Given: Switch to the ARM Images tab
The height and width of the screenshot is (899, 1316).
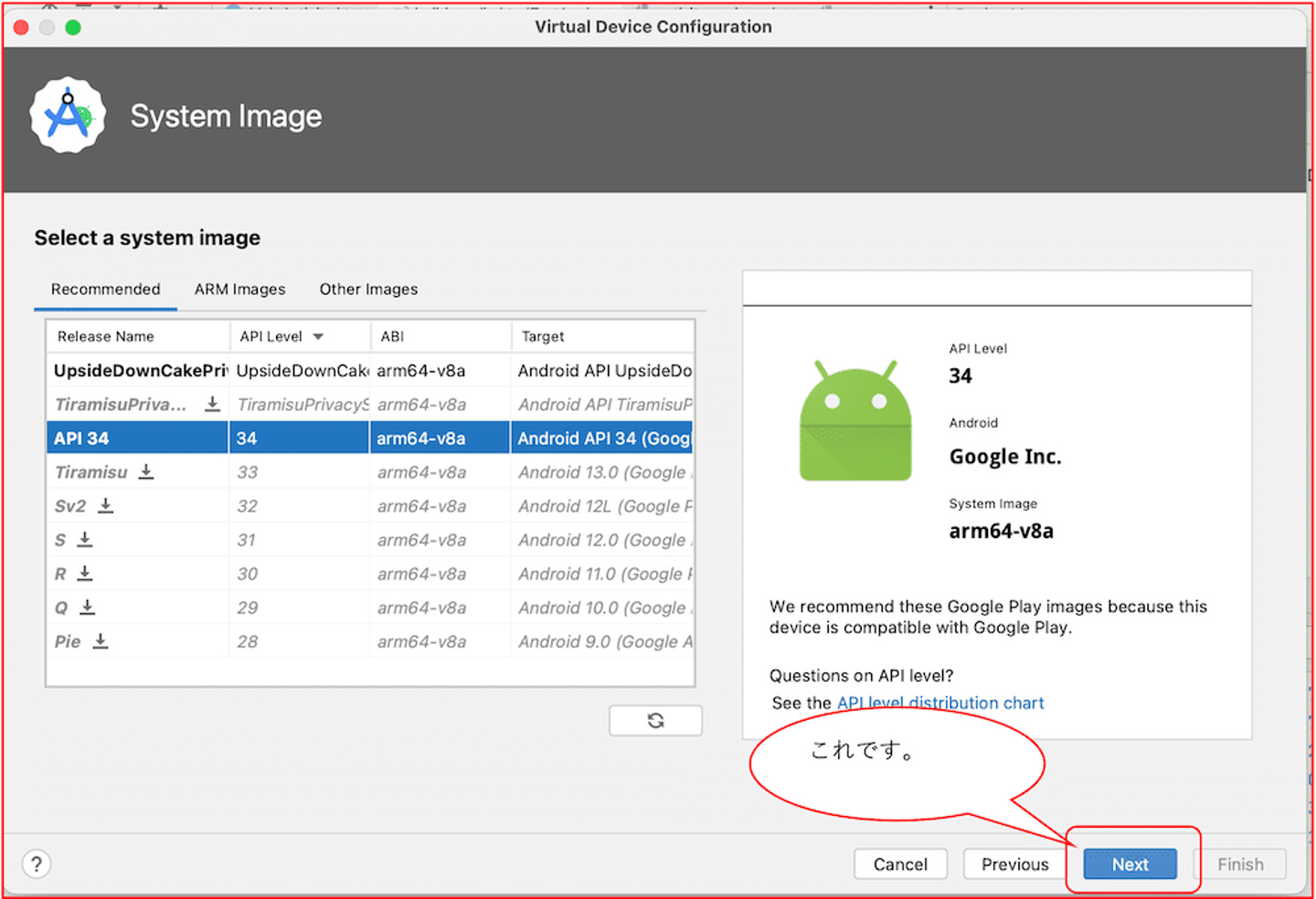Looking at the screenshot, I should click(239, 289).
